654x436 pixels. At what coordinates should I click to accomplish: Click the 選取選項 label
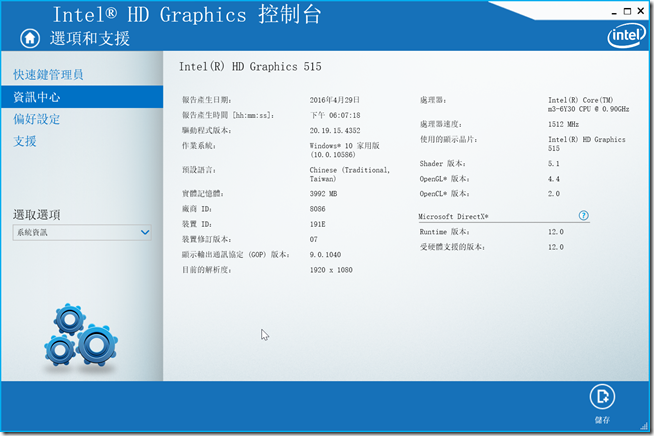pos(37,214)
